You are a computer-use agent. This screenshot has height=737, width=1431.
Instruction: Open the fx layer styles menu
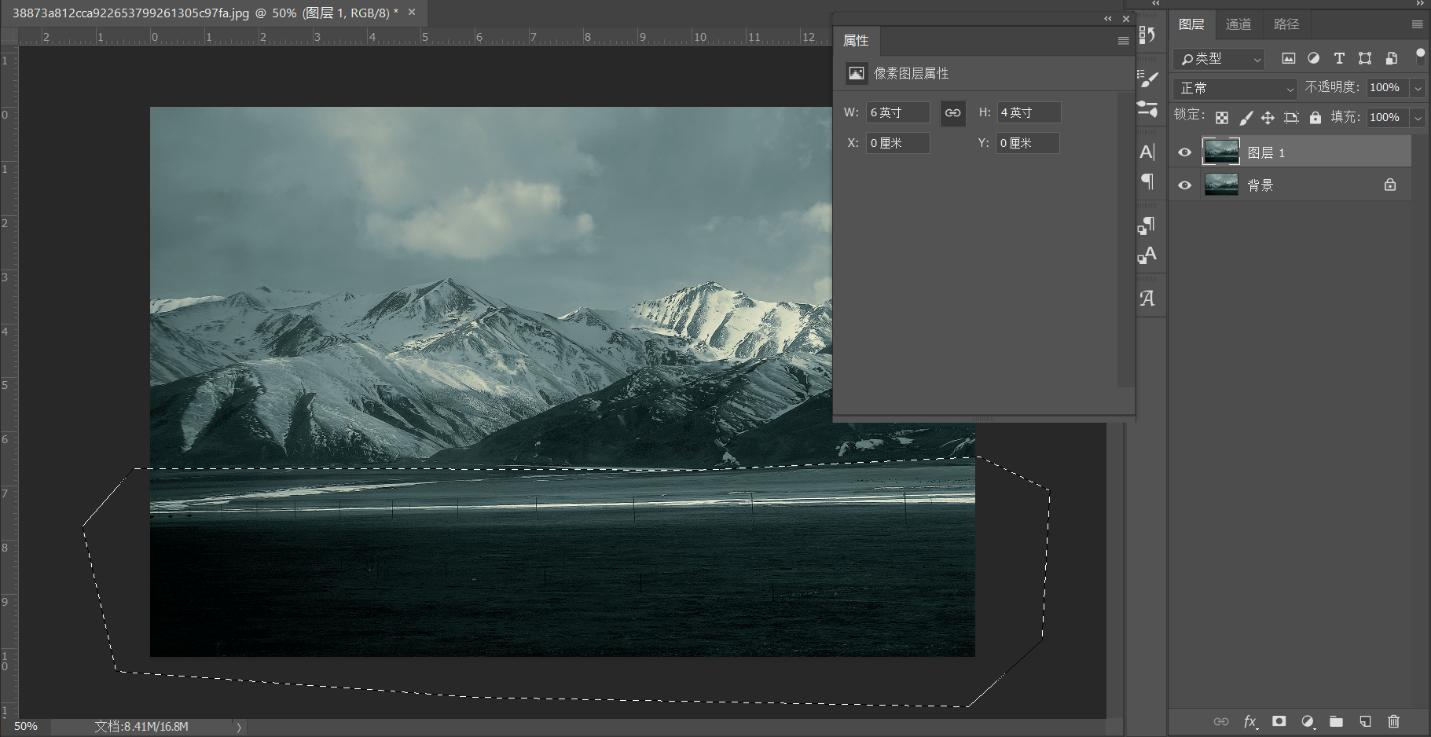tap(1249, 721)
